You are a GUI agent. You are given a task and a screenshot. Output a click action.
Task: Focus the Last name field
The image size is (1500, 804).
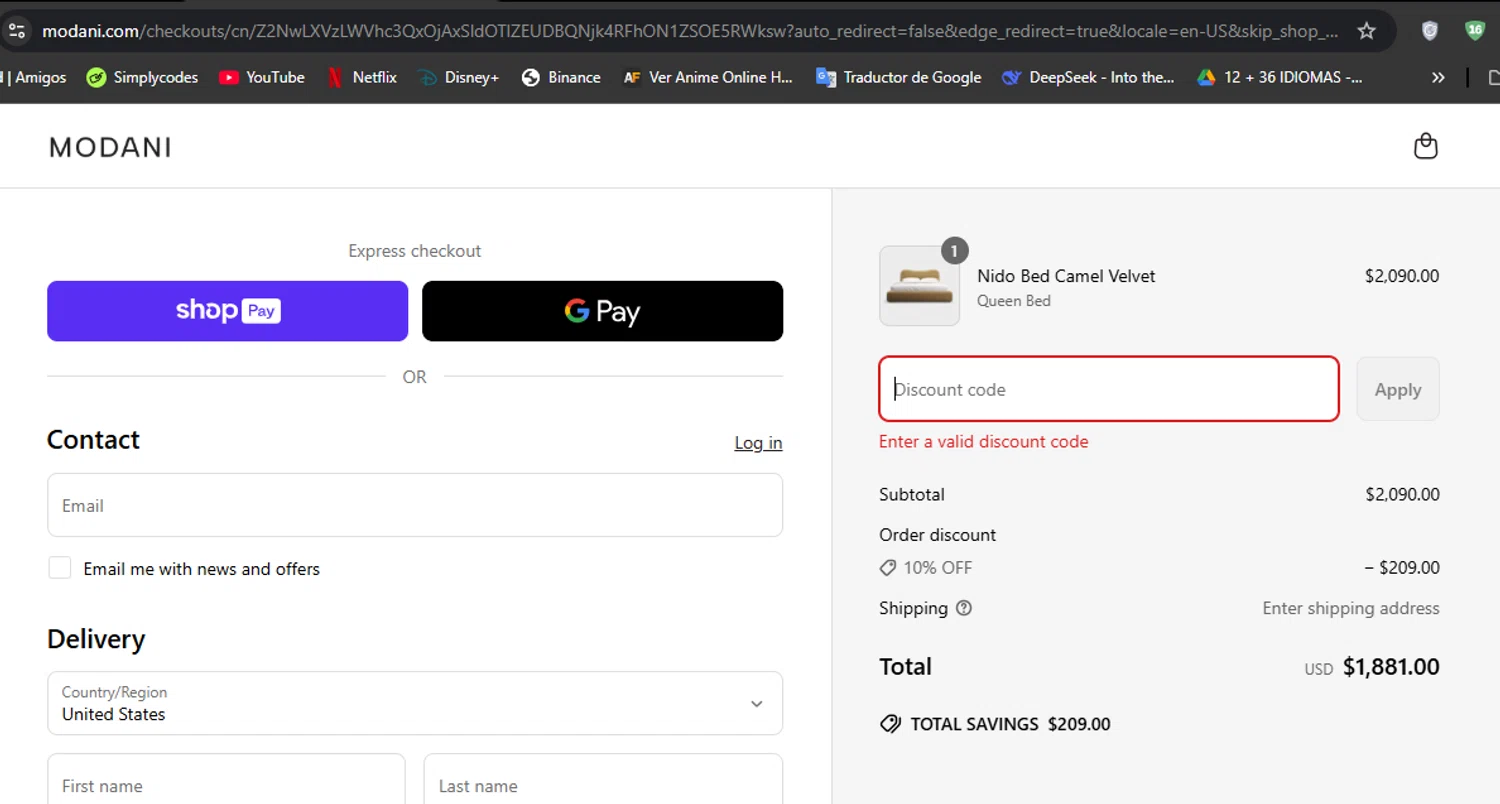point(603,780)
